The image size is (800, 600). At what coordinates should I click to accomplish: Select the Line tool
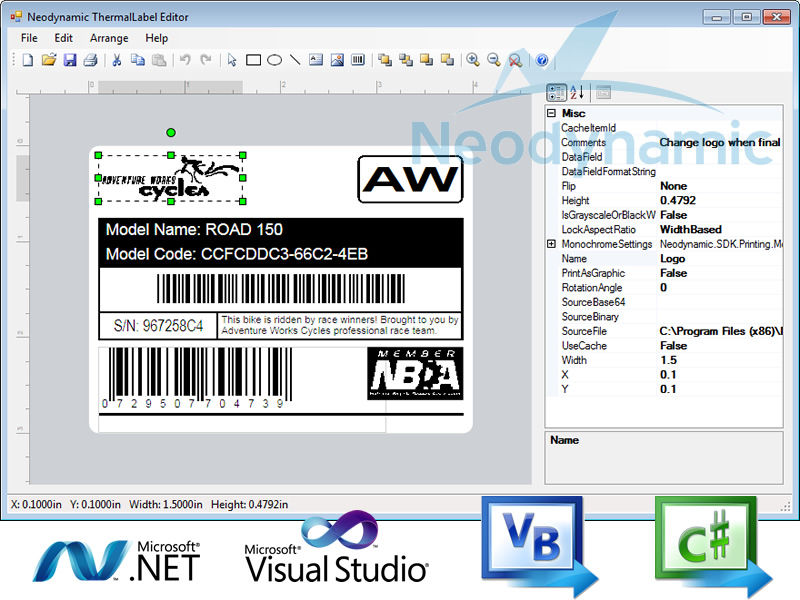(x=295, y=60)
